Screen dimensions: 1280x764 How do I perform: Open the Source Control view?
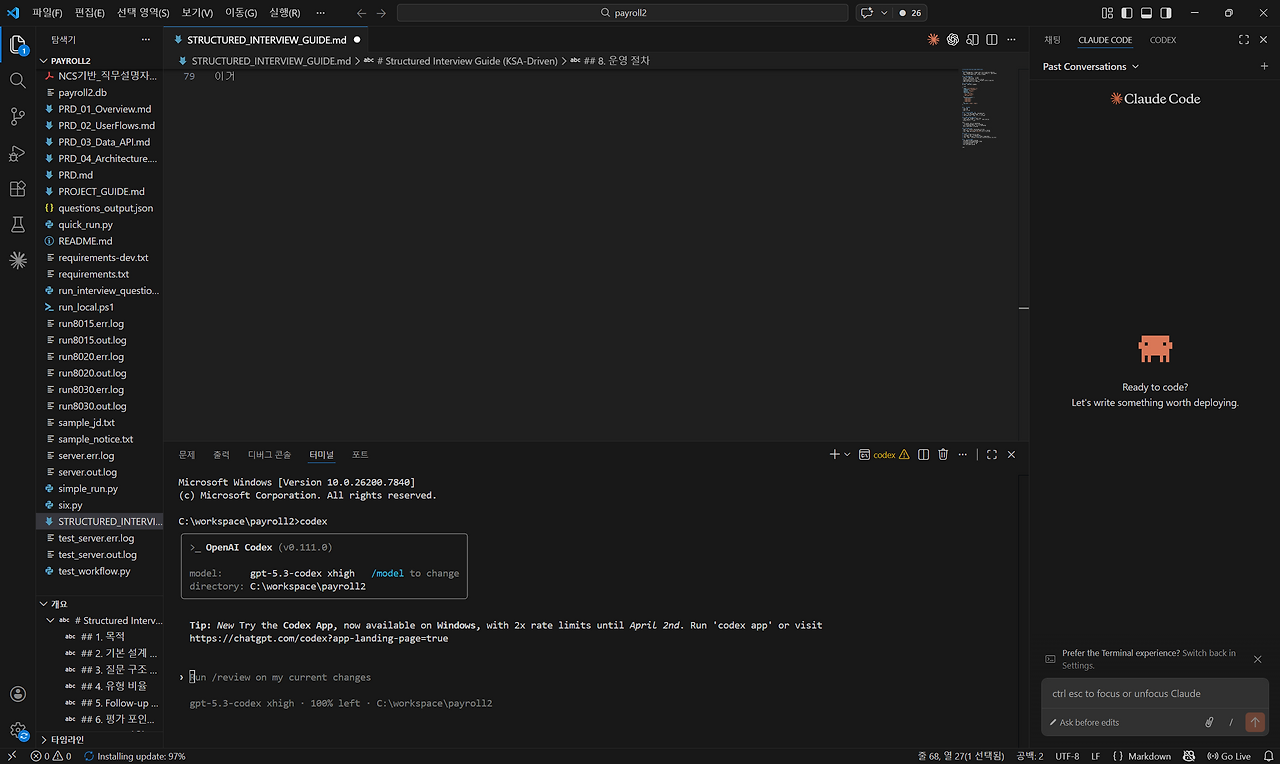pyautogui.click(x=17, y=116)
